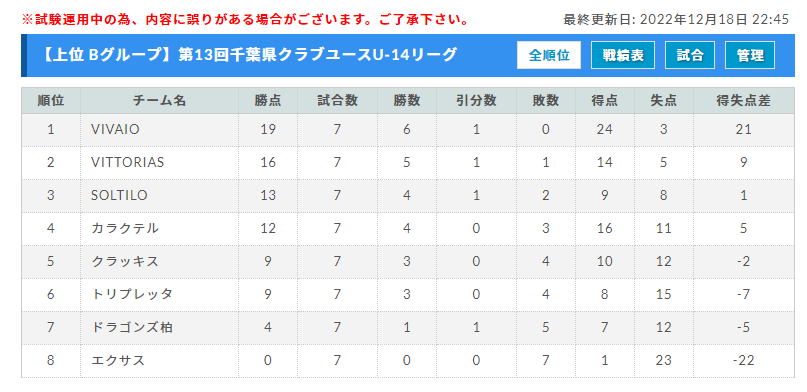Click the ドラゴンズ柏 team name
This screenshot has height=392, width=807.
[131, 327]
